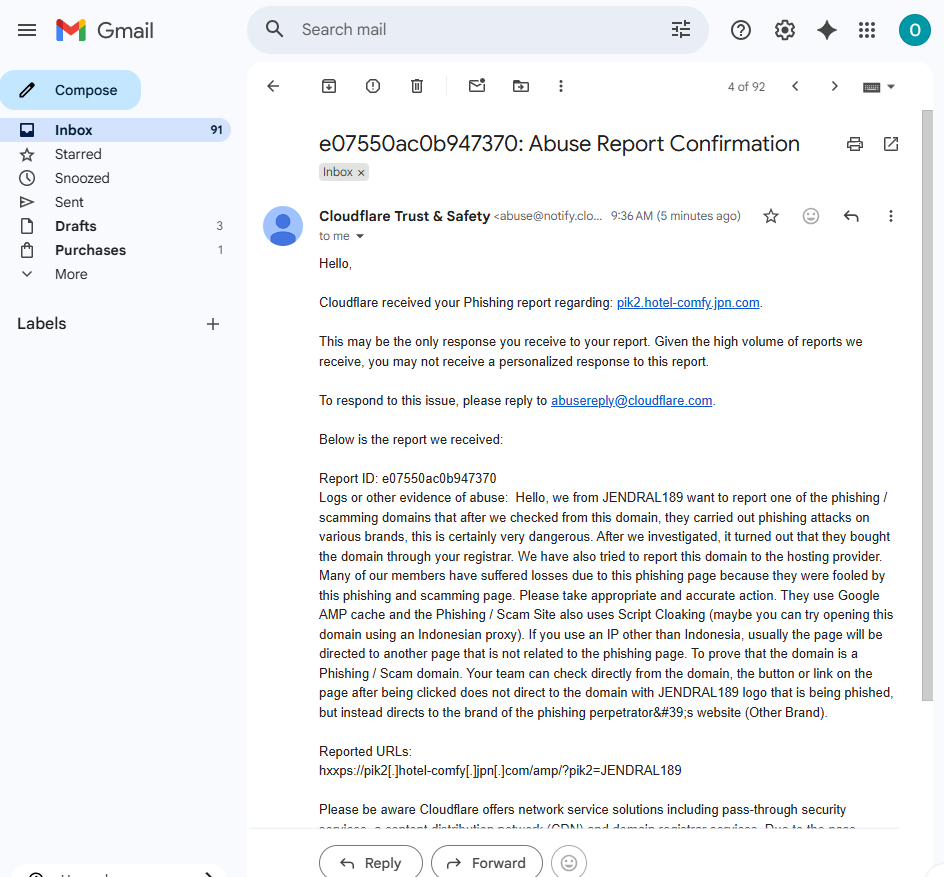The height and width of the screenshot is (877, 944).
Task: Compose a new email
Action: click(x=70, y=90)
